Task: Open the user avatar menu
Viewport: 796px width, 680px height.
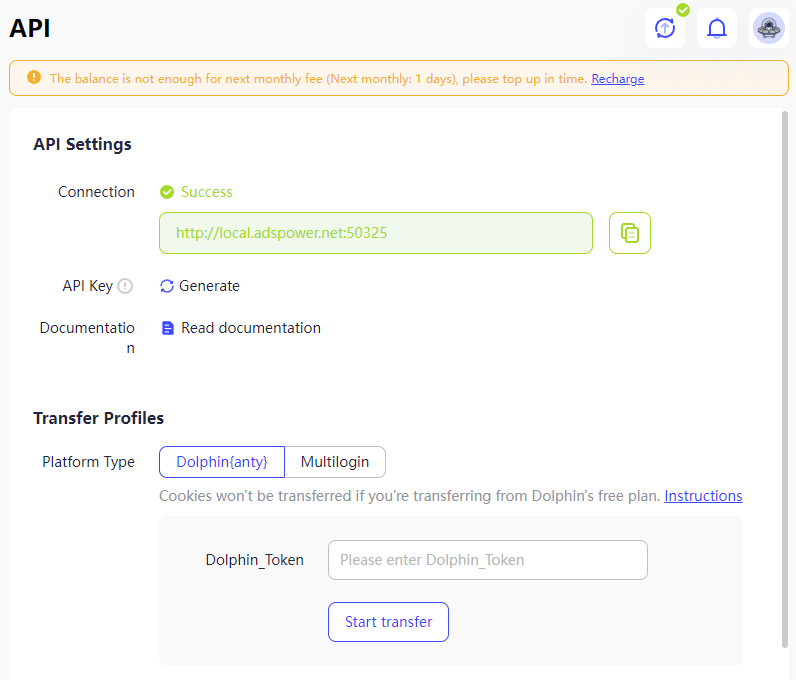Action: (x=769, y=28)
